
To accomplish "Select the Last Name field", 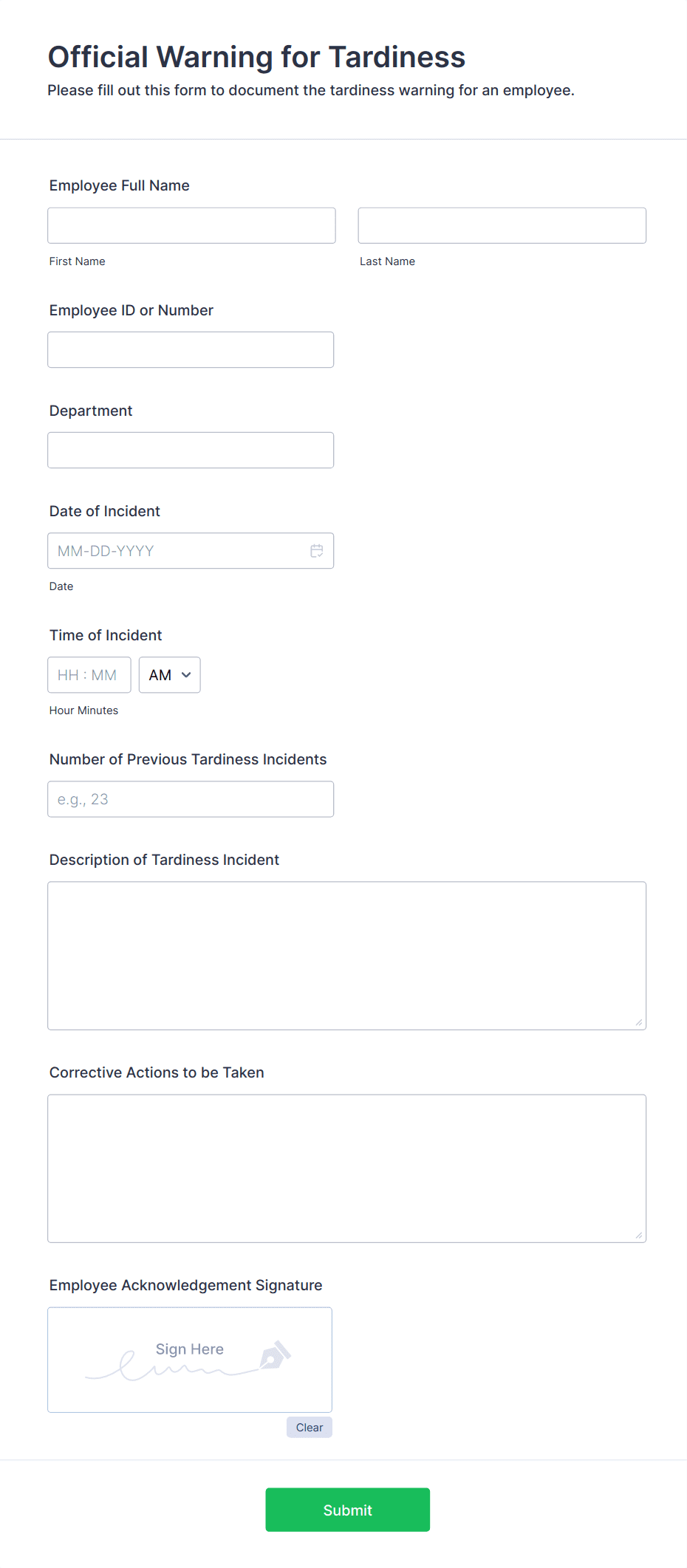I will pos(501,225).
